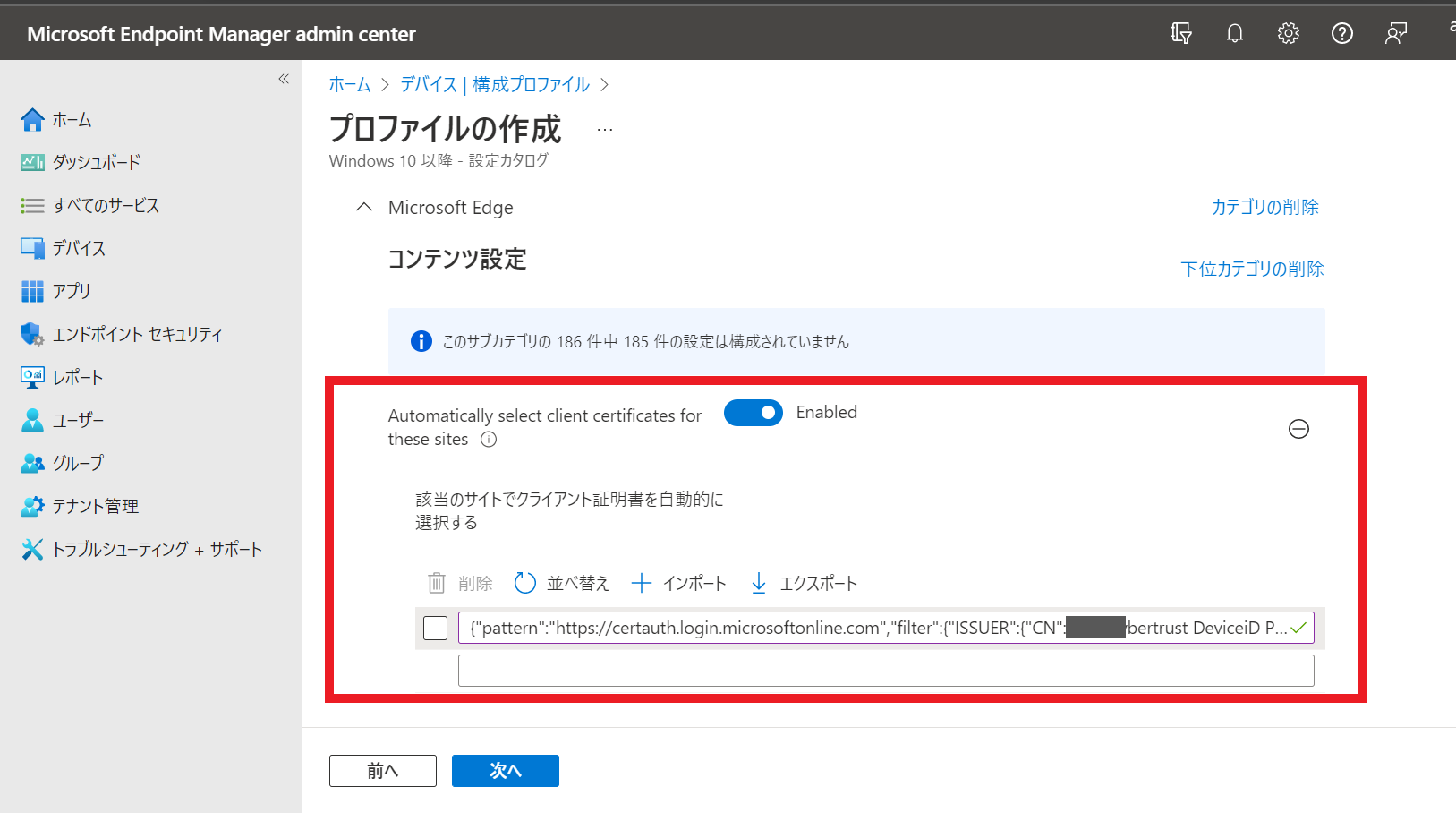Image resolution: width=1456 pixels, height=813 pixels.
Task: Open すべてのサービス in the sidebar
Action: [x=106, y=205]
